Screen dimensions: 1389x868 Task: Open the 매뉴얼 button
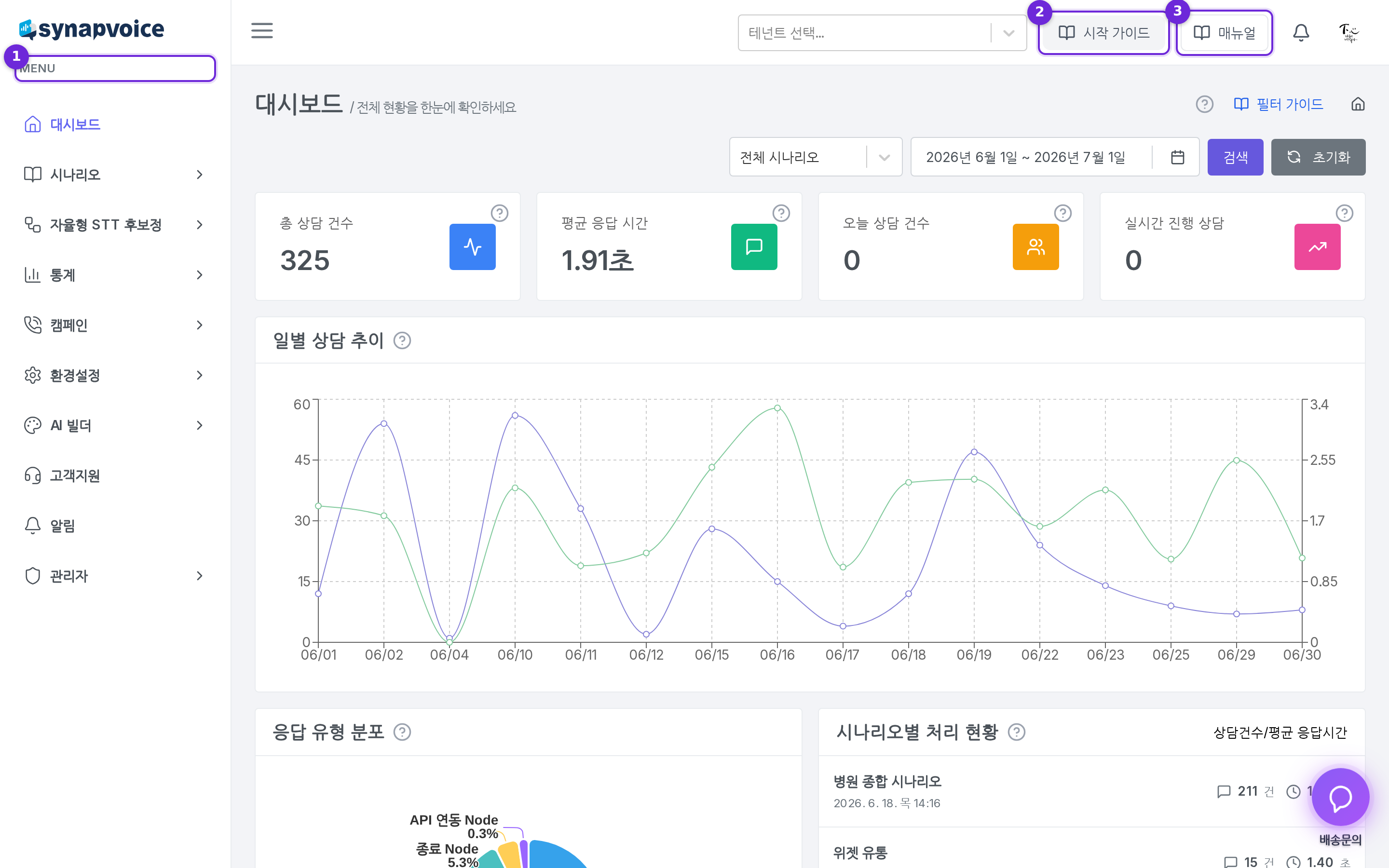1224,33
